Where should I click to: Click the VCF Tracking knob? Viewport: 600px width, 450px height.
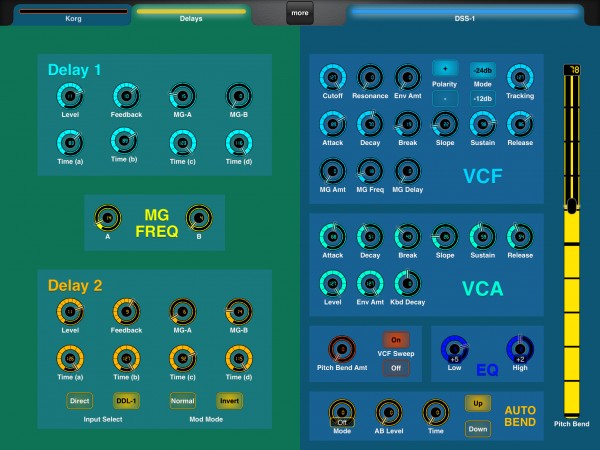(520, 78)
